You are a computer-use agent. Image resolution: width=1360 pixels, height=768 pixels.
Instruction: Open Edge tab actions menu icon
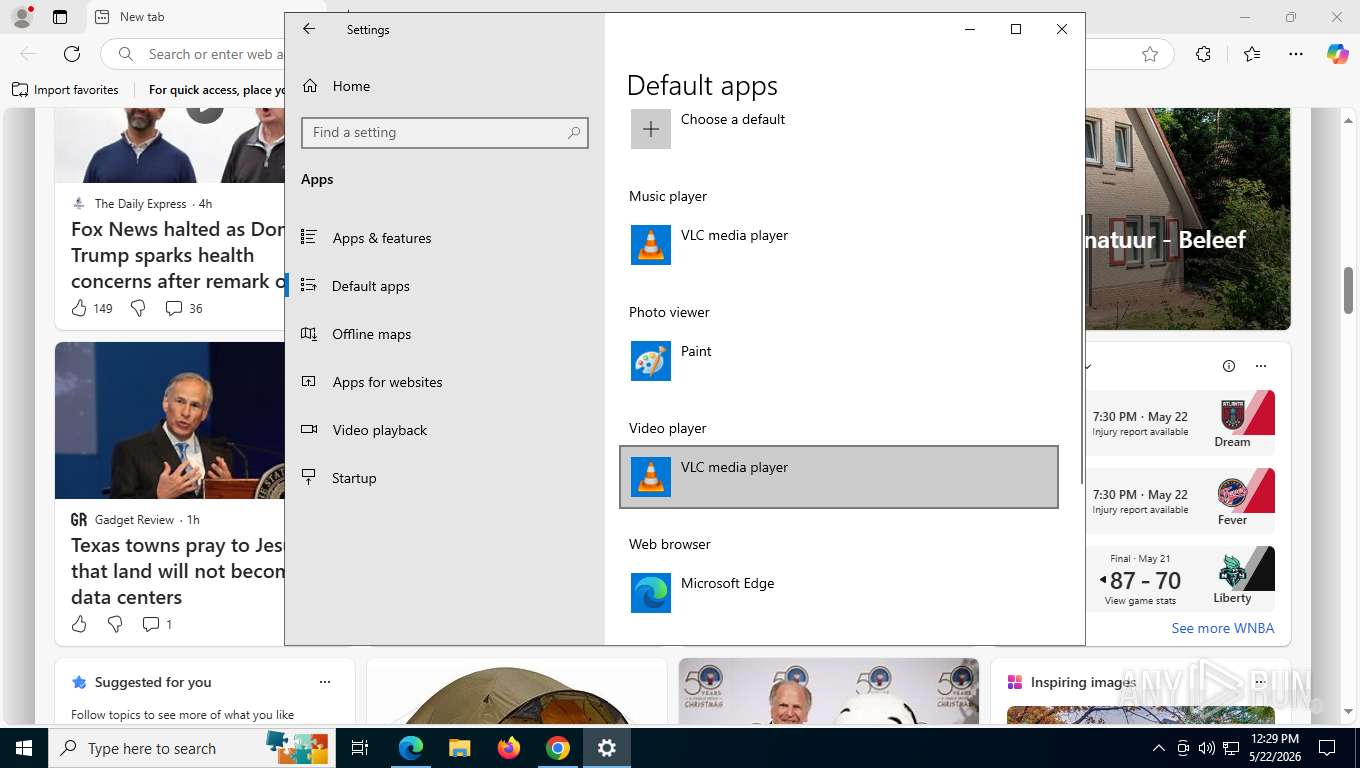tap(60, 17)
